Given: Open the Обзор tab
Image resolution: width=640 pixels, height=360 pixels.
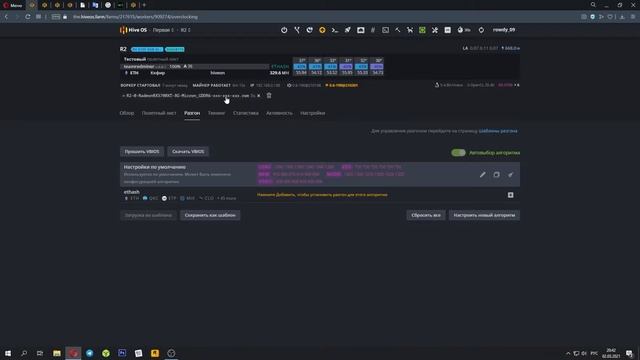Looking at the screenshot, I should click(127, 113).
